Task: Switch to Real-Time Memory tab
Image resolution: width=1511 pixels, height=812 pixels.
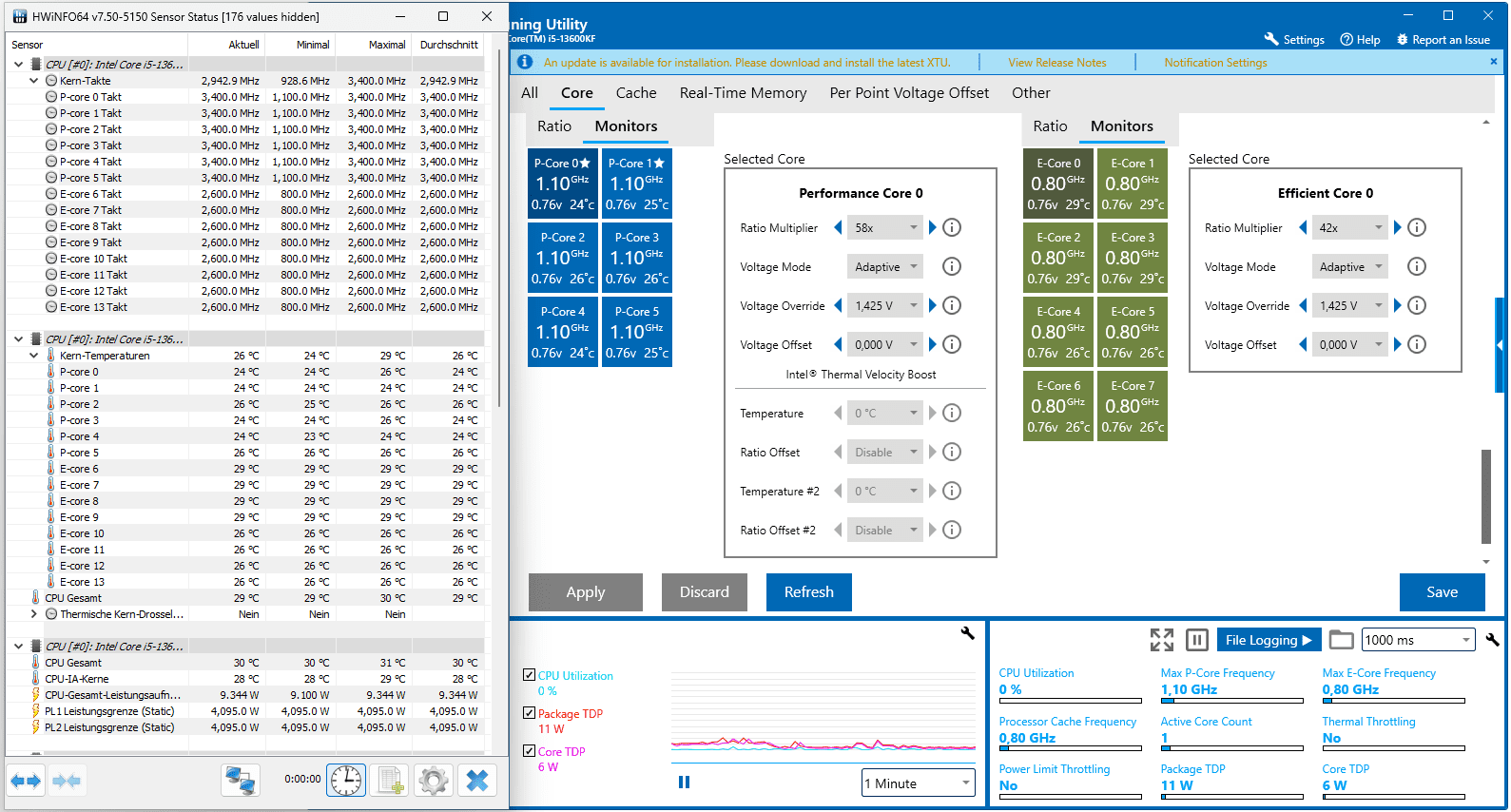Action: [743, 92]
